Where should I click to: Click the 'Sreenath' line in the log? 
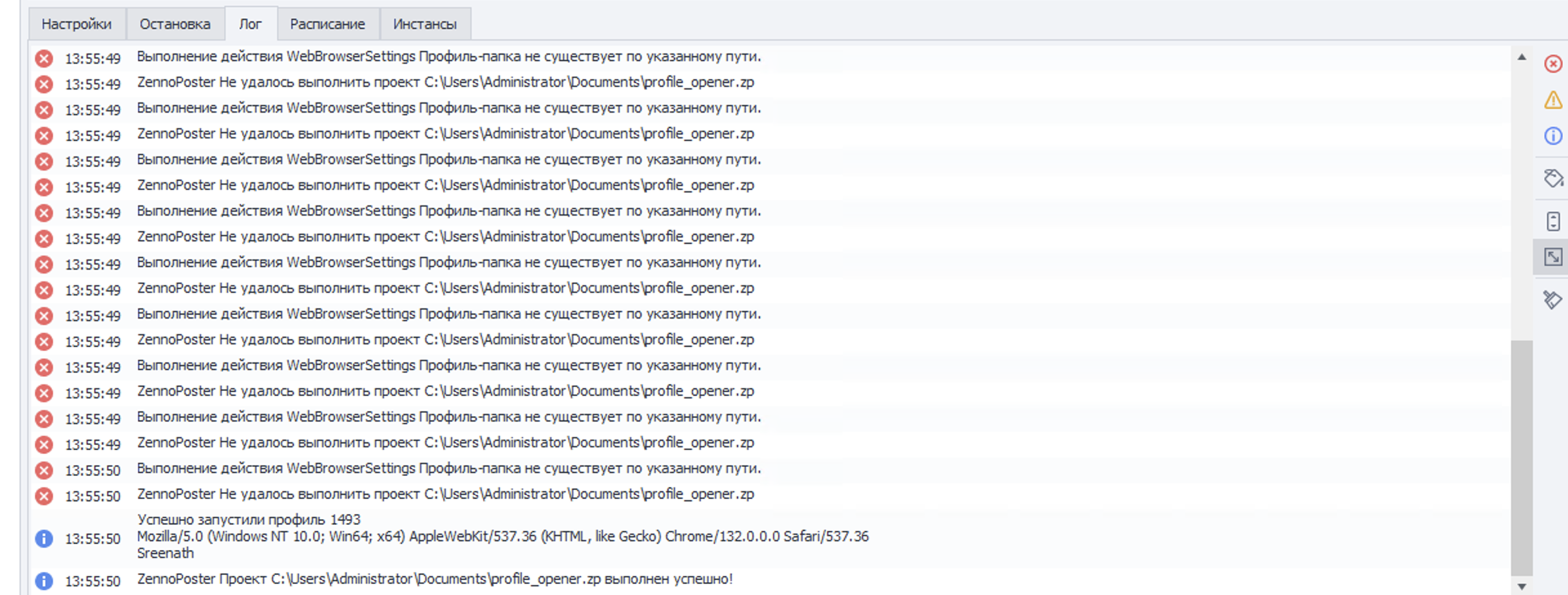click(165, 553)
